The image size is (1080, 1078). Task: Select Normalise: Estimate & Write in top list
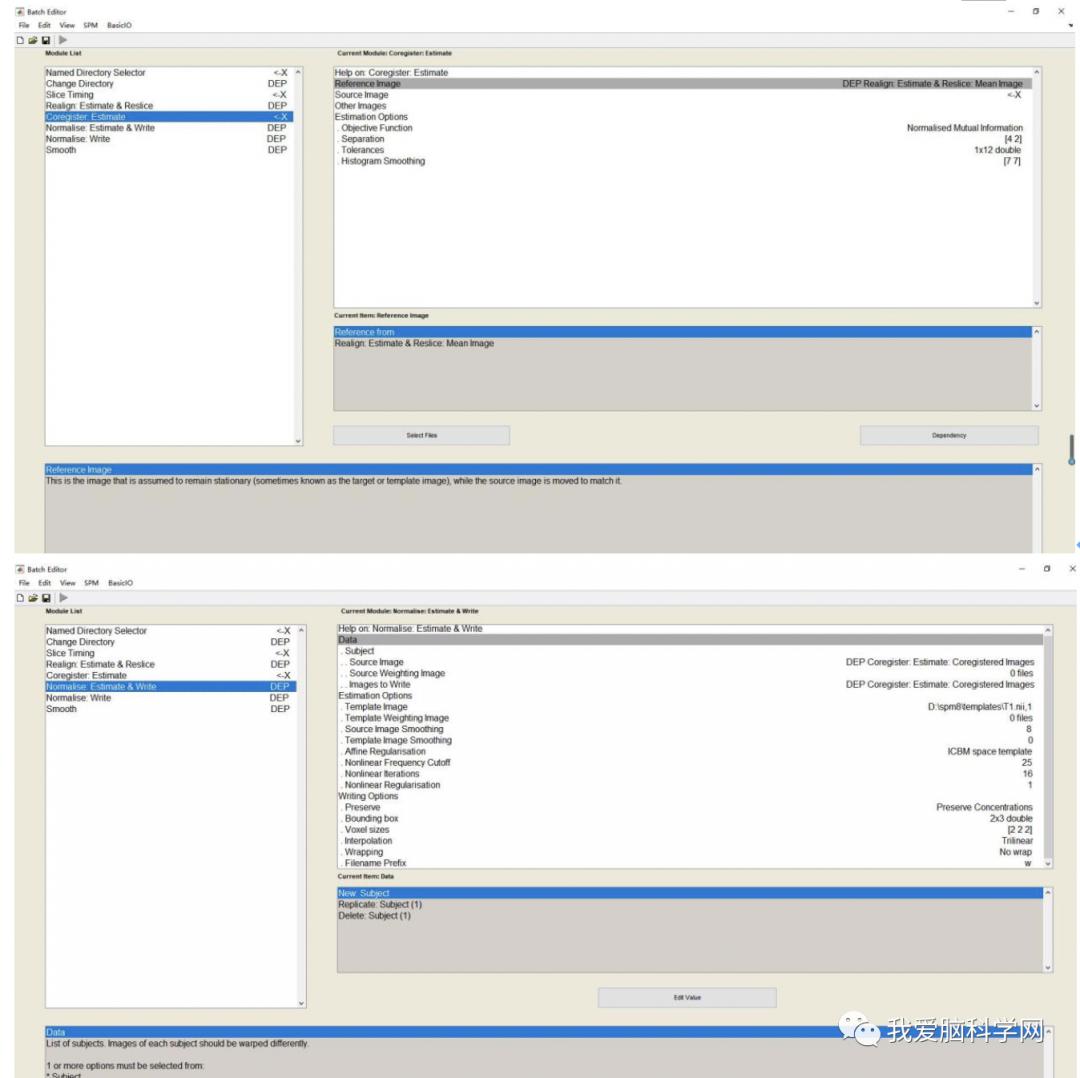[169, 127]
